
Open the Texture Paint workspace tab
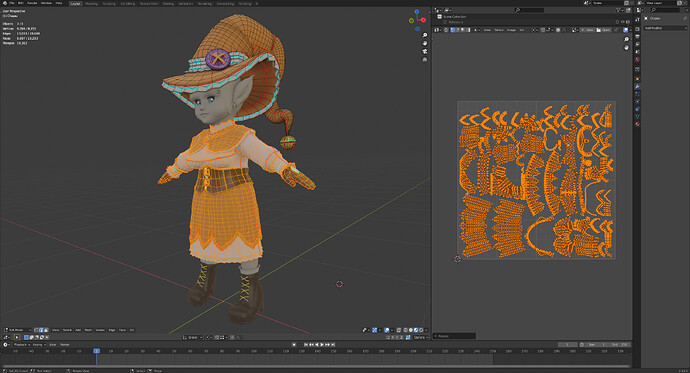(x=149, y=4)
